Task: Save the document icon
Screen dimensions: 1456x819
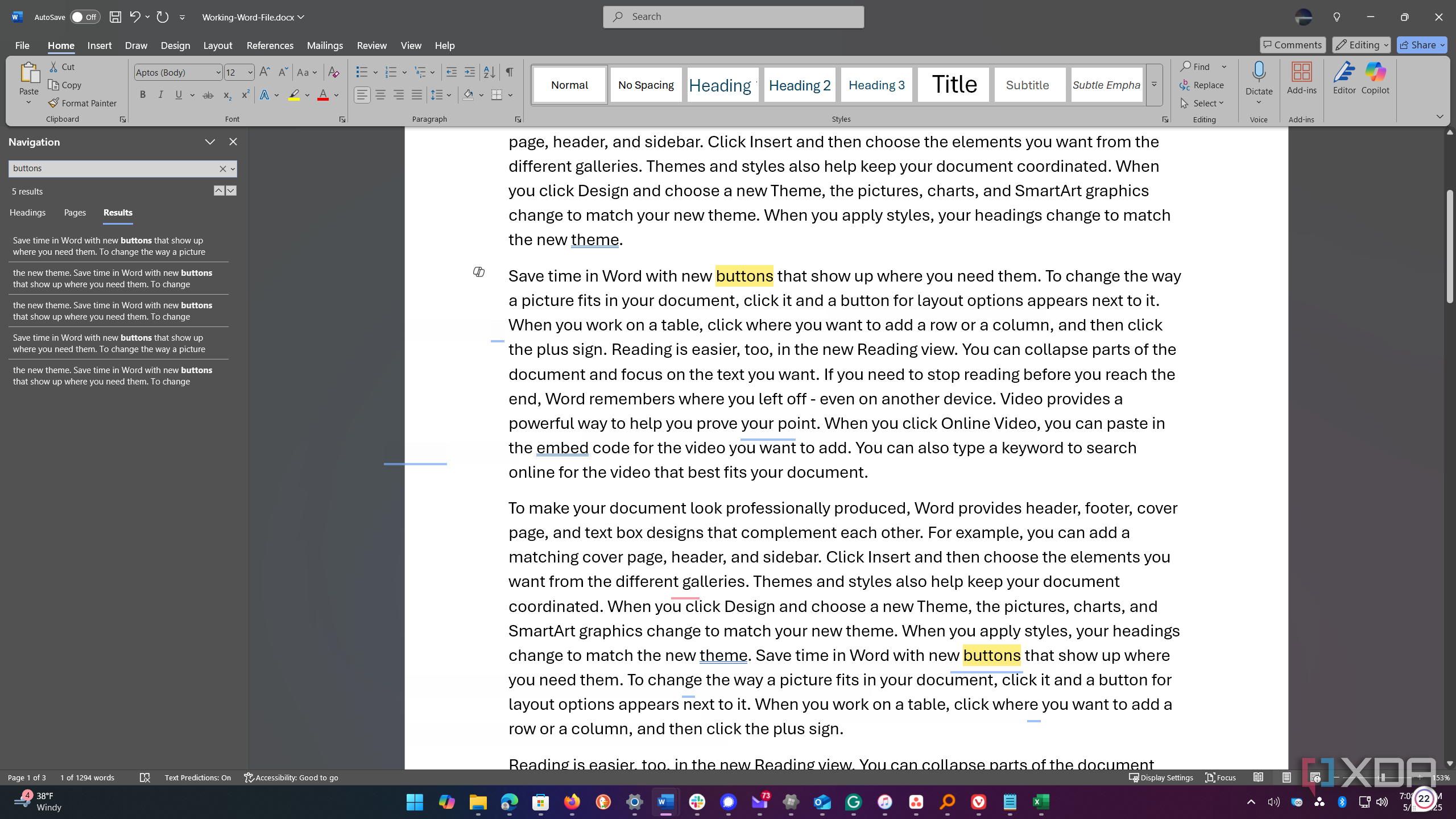Action: 115,17
